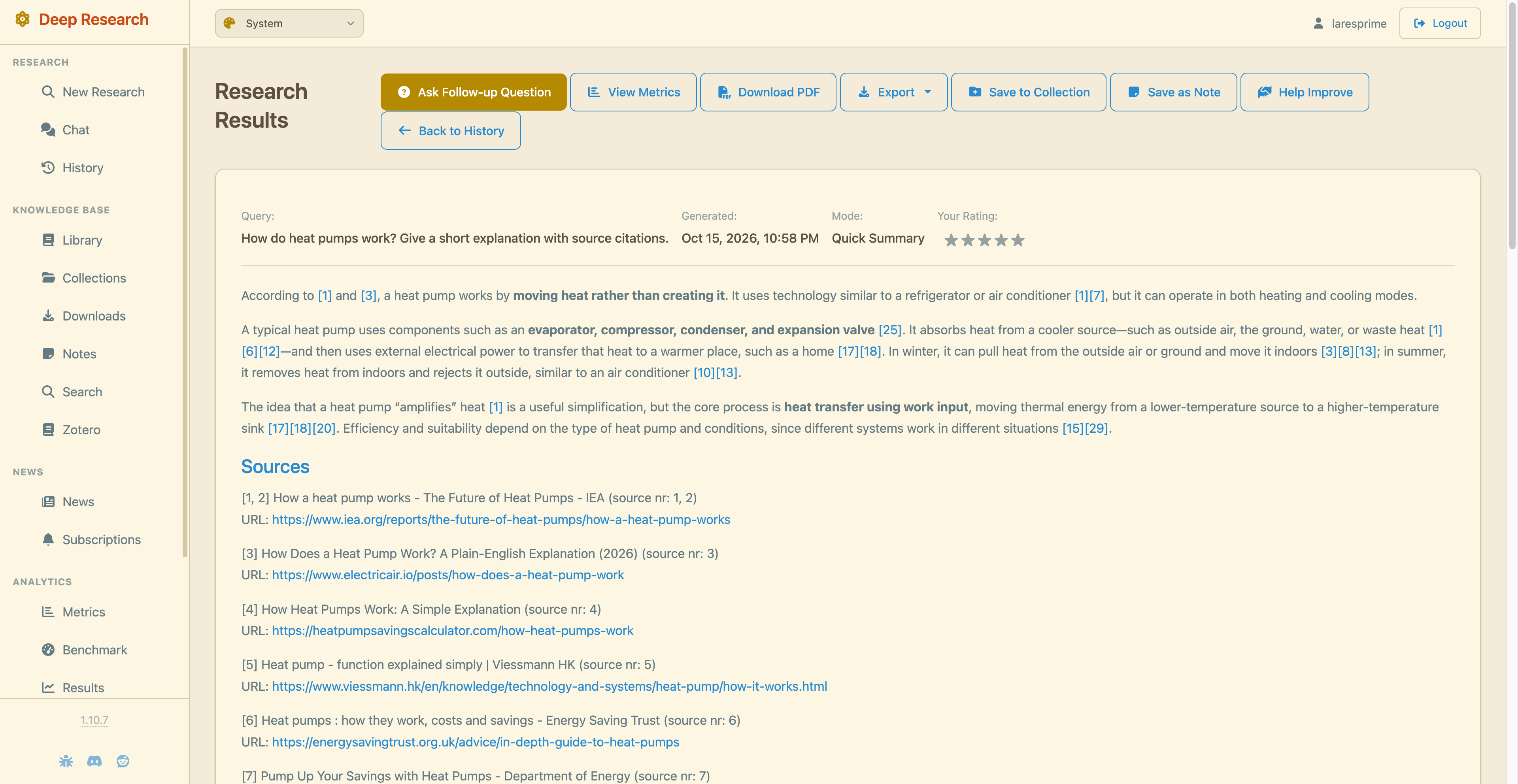Click the Help Improve button
This screenshot has height=784, width=1518.
1305,92
